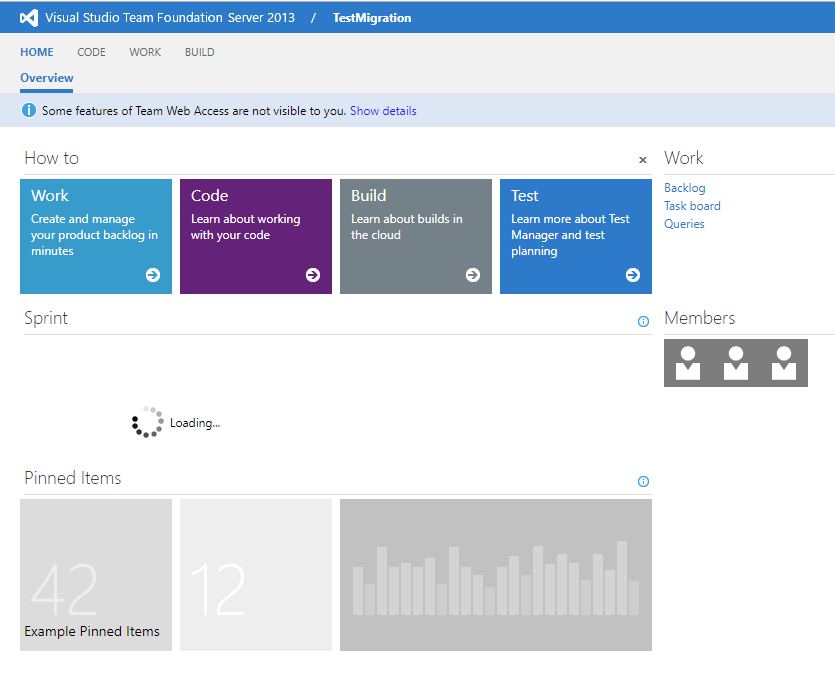Viewport: 835px width, 691px height.
Task: Click the 'How to' heading
Action: click(x=52, y=158)
